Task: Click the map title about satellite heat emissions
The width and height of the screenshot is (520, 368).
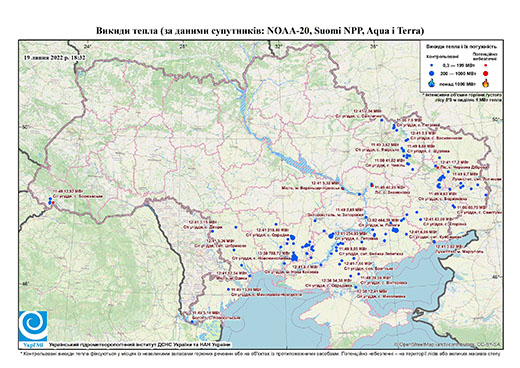Action: 260,31
